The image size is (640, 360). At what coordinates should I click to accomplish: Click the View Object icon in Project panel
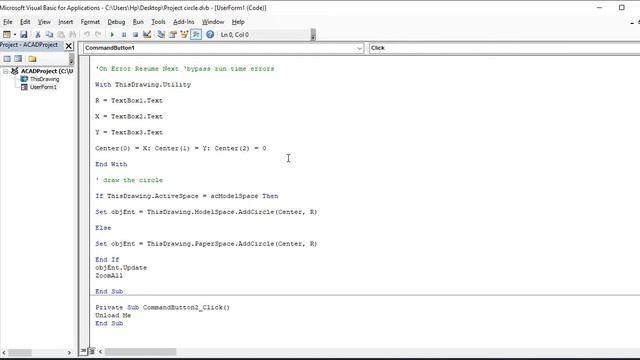pyautogui.click(x=18, y=59)
